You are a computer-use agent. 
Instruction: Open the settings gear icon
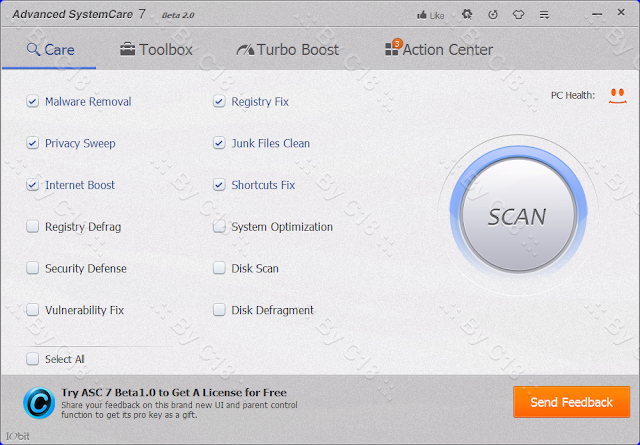click(467, 15)
